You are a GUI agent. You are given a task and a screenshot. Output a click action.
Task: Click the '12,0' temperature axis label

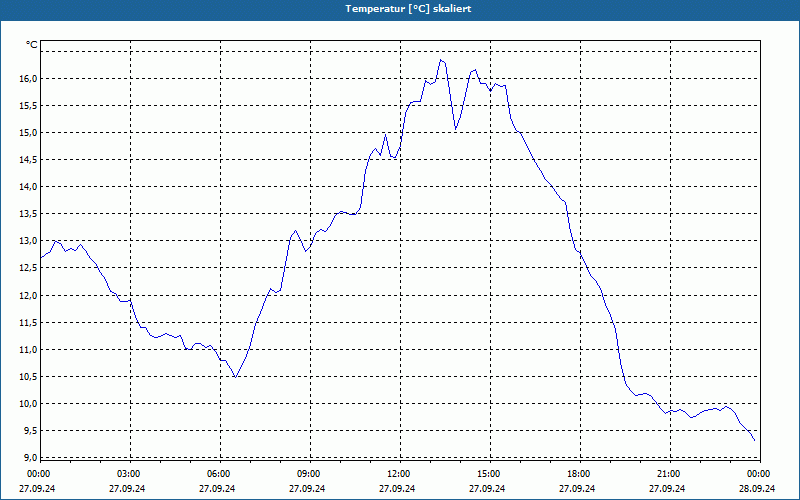(29, 295)
